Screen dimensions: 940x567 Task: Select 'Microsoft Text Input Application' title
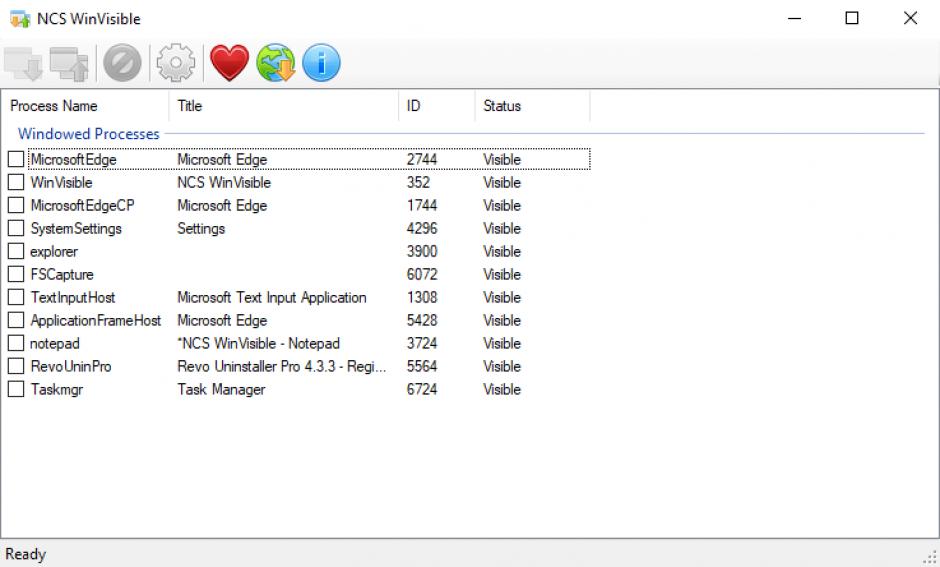(272, 297)
